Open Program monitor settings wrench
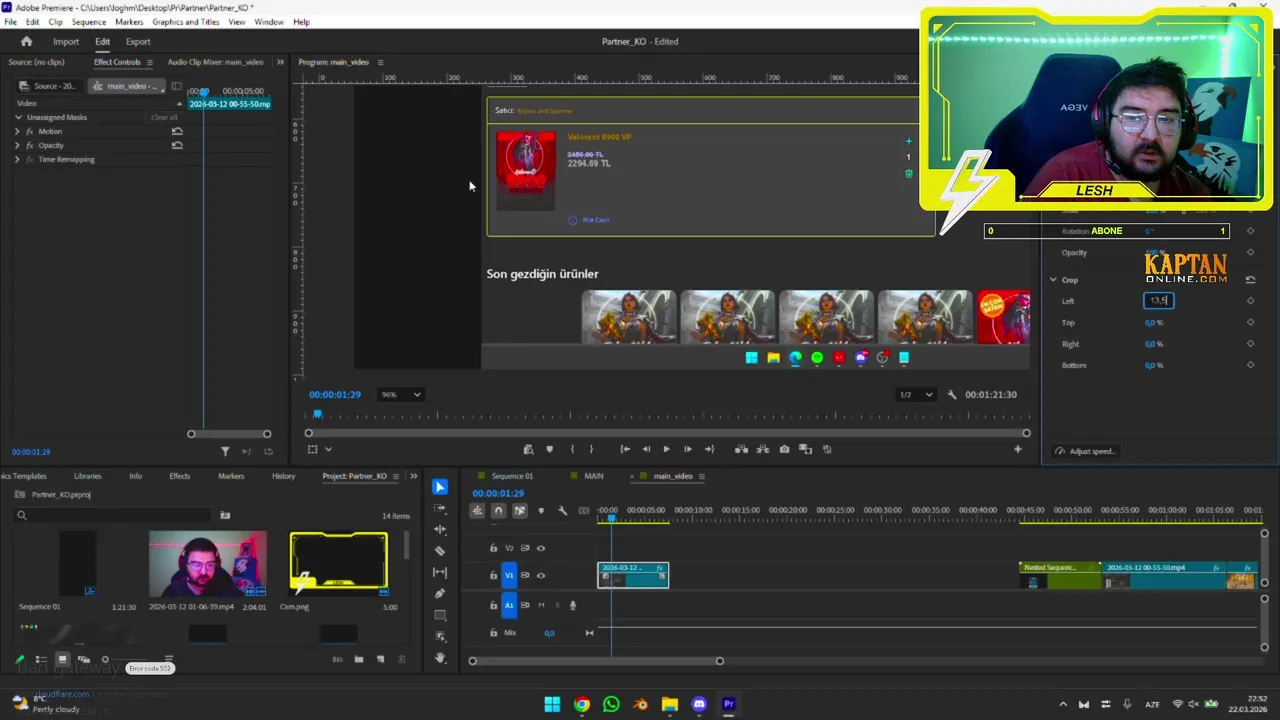 pos(952,395)
